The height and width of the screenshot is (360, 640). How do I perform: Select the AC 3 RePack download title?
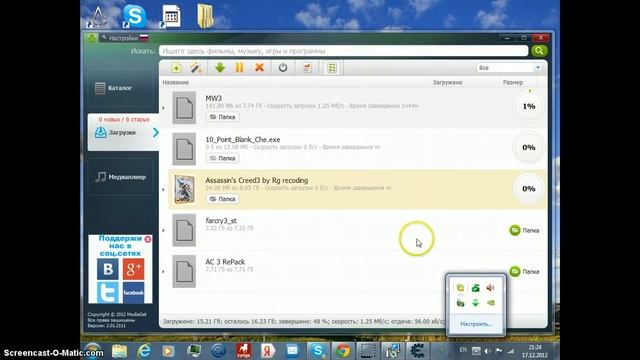point(225,262)
